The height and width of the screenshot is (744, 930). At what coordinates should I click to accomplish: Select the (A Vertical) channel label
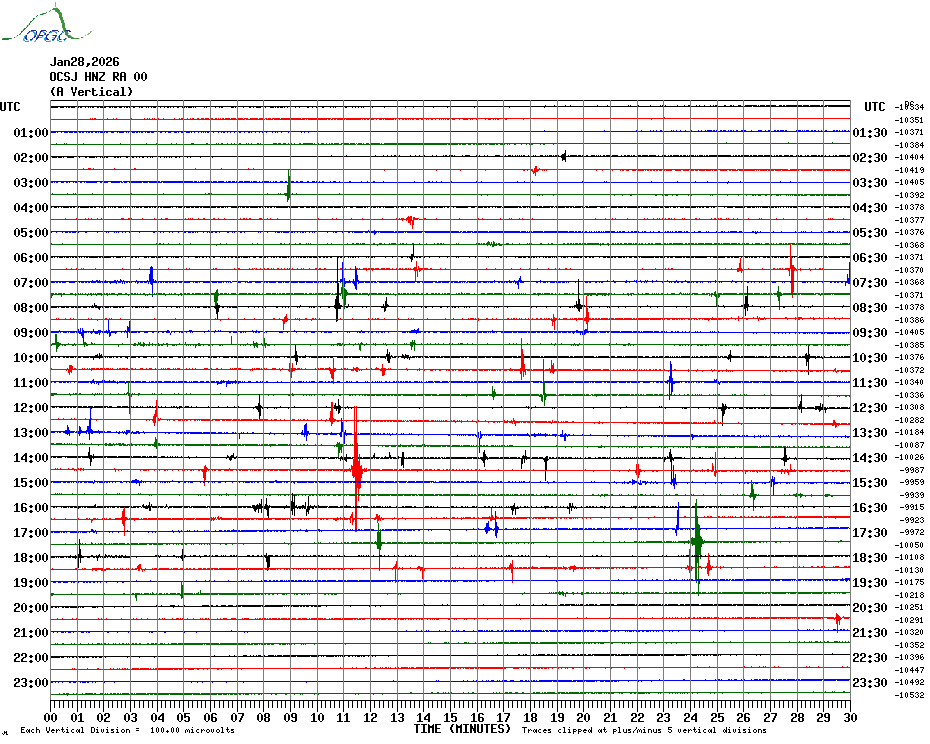tap(91, 92)
